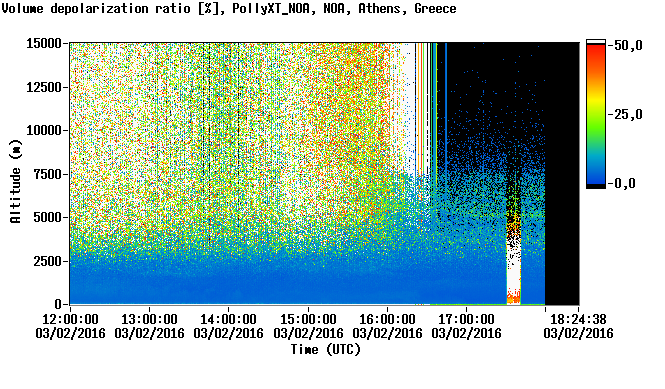
Task: Click the 17:00:00 time axis label
Action: 467,319
